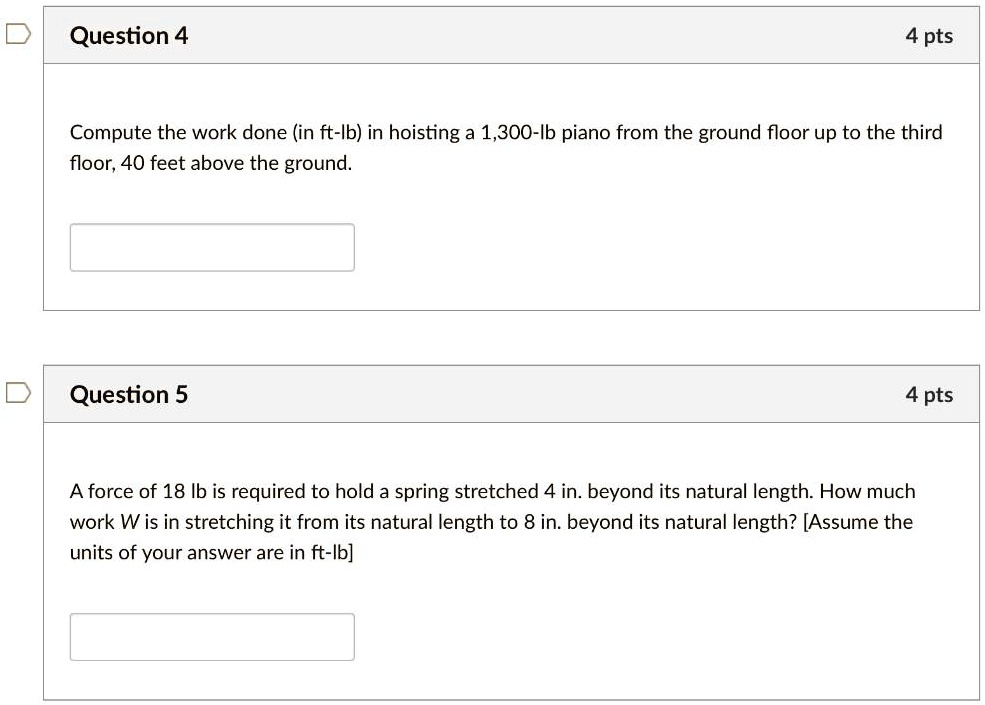The height and width of the screenshot is (705, 985).
Task: Click the word 'piano' in Question 4
Action: click(586, 133)
